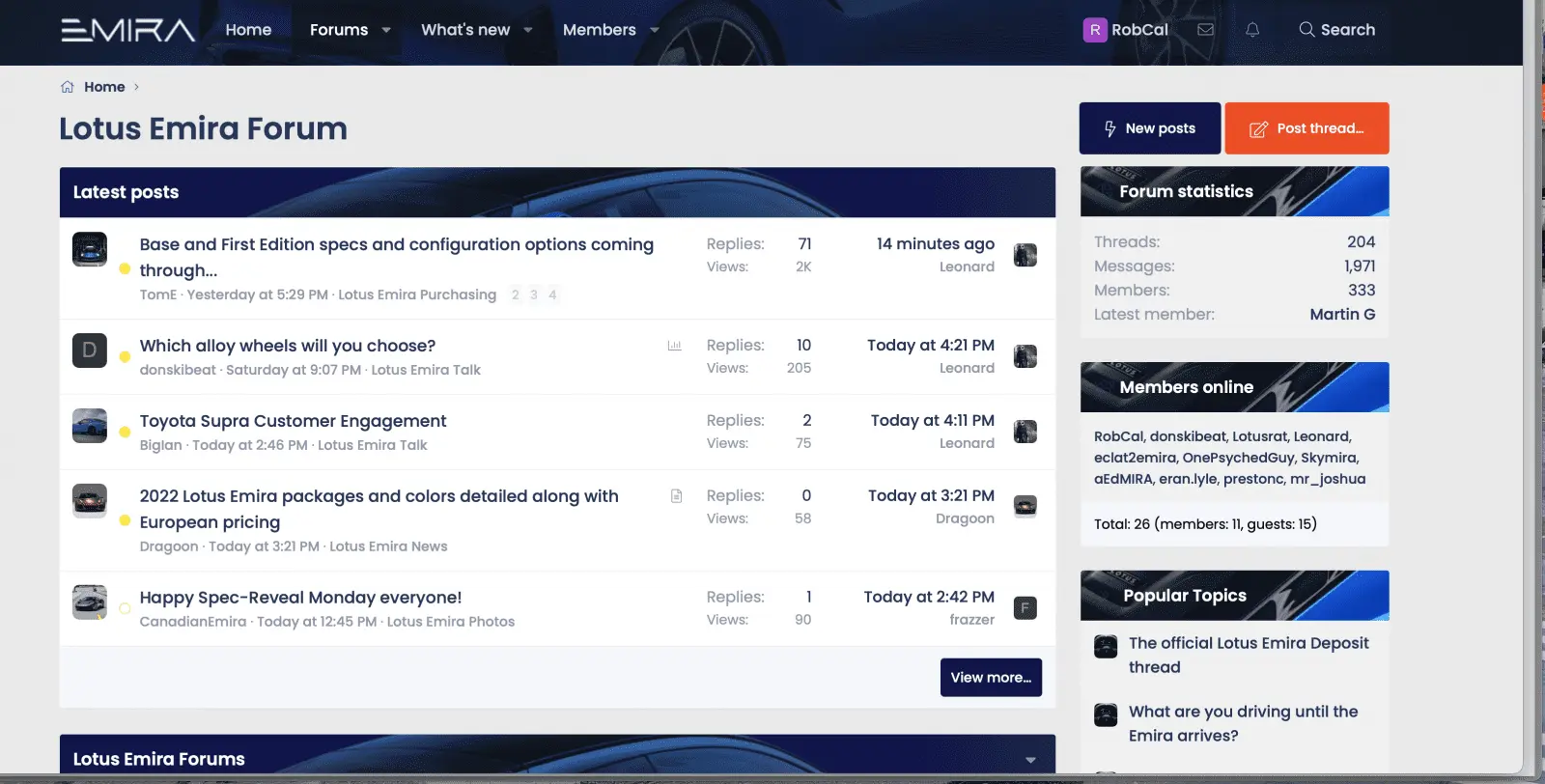Go to page 3 of first thread

(533, 295)
